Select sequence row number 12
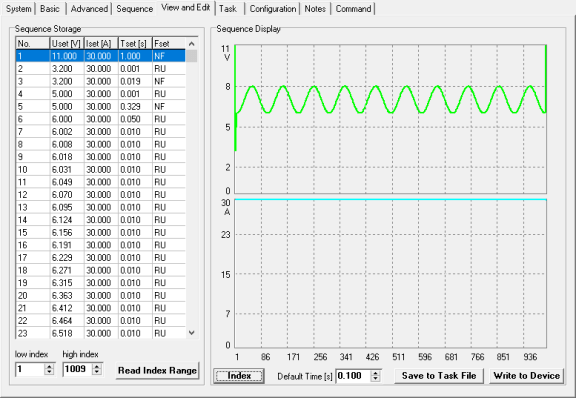Viewport: 576px width, 398px height. coord(100,194)
